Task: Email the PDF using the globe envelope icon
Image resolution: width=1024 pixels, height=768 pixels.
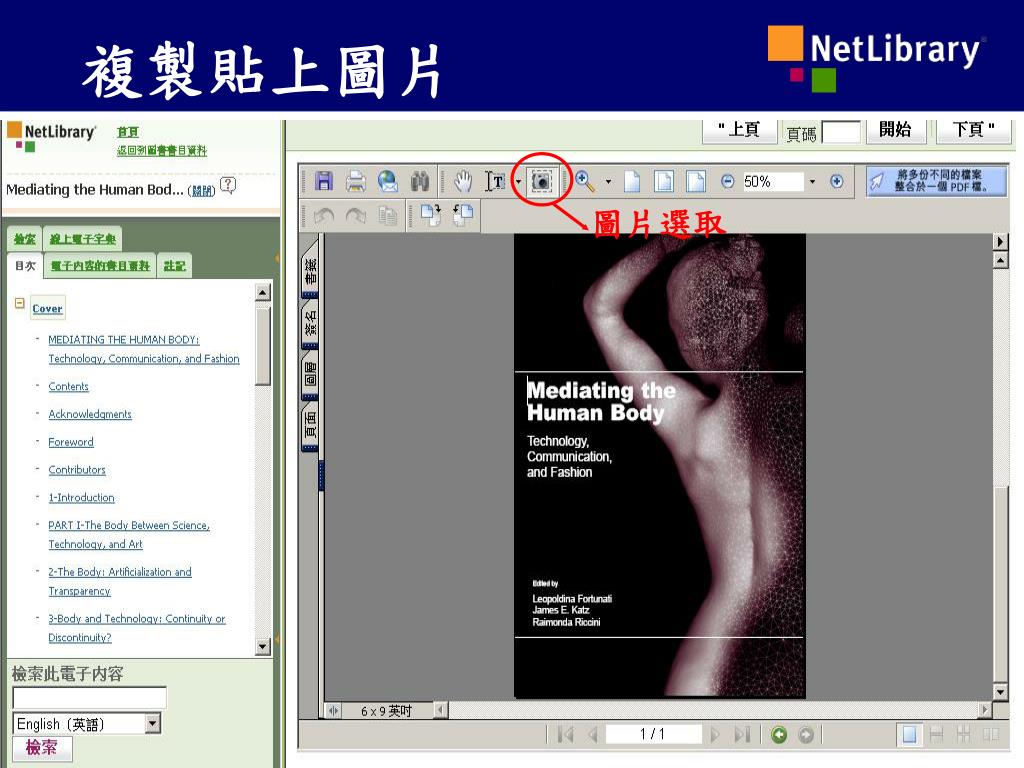Action: point(388,181)
